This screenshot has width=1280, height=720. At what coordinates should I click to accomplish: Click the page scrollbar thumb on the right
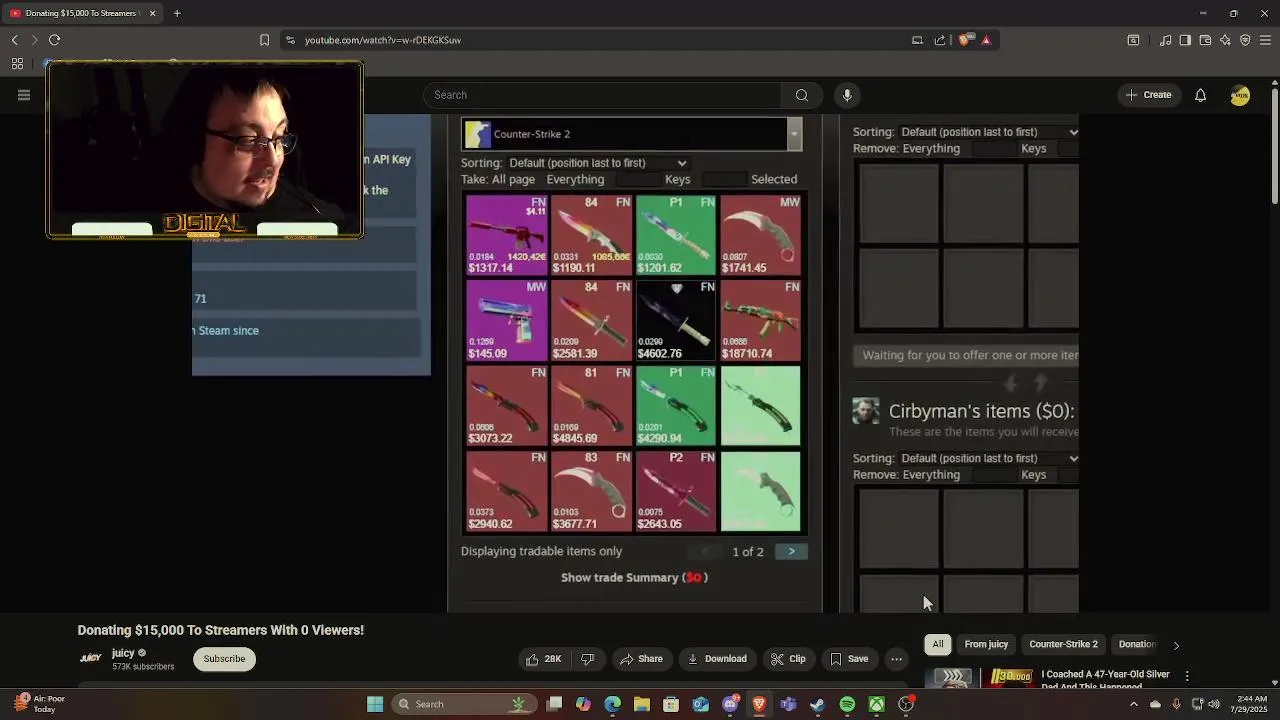(1274, 145)
